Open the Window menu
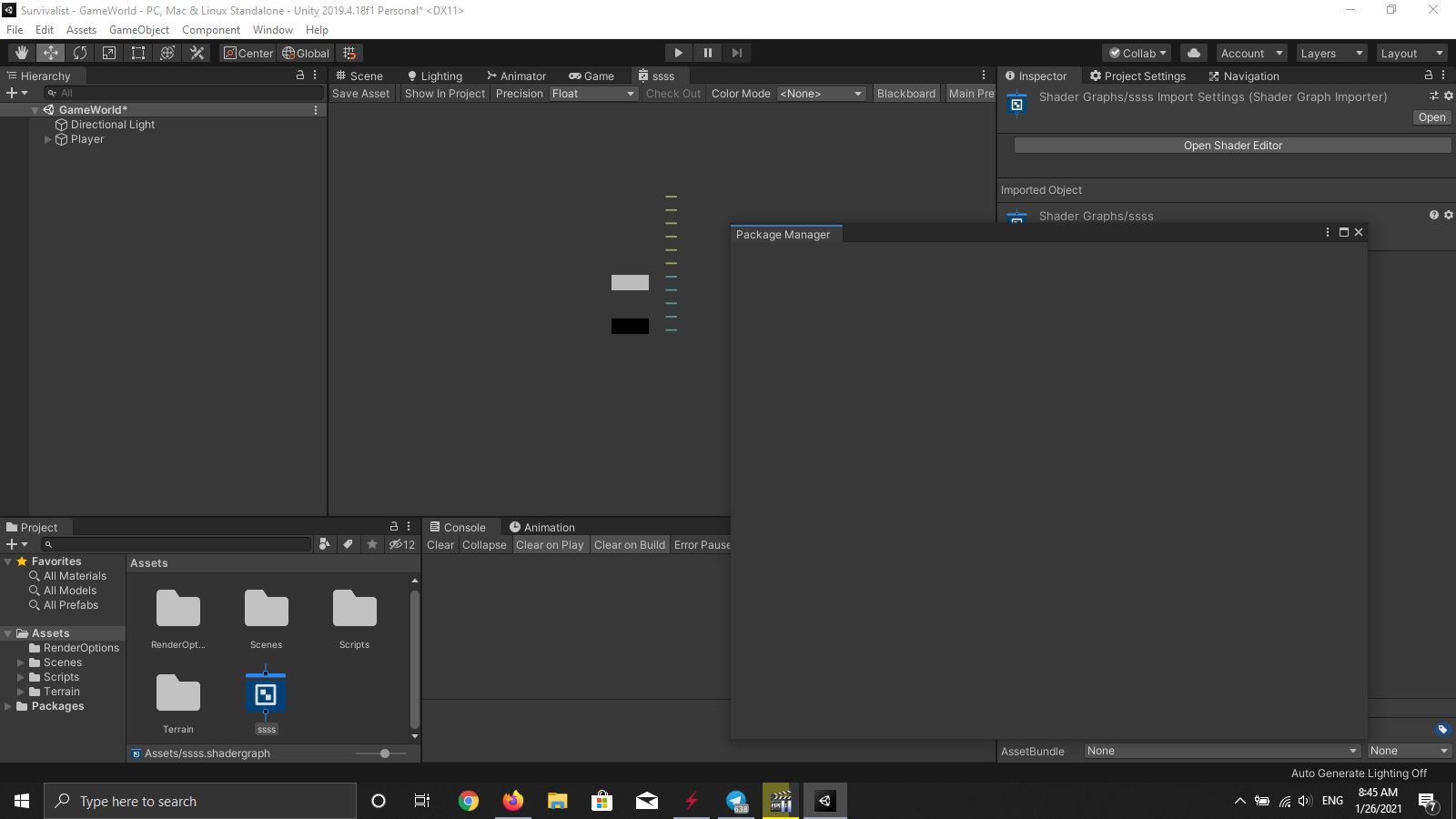 pos(273,30)
